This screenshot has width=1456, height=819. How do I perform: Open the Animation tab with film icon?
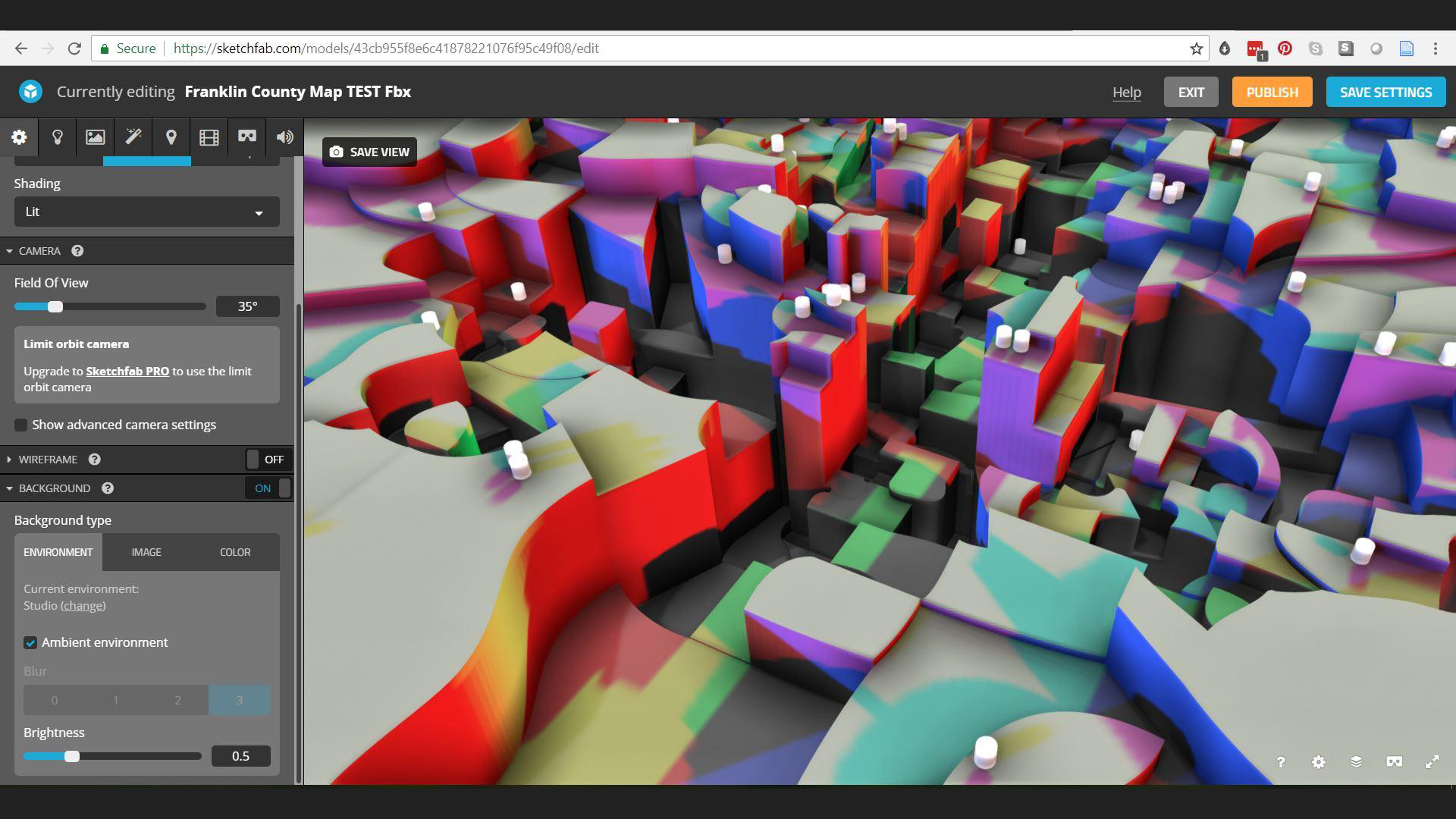click(209, 137)
